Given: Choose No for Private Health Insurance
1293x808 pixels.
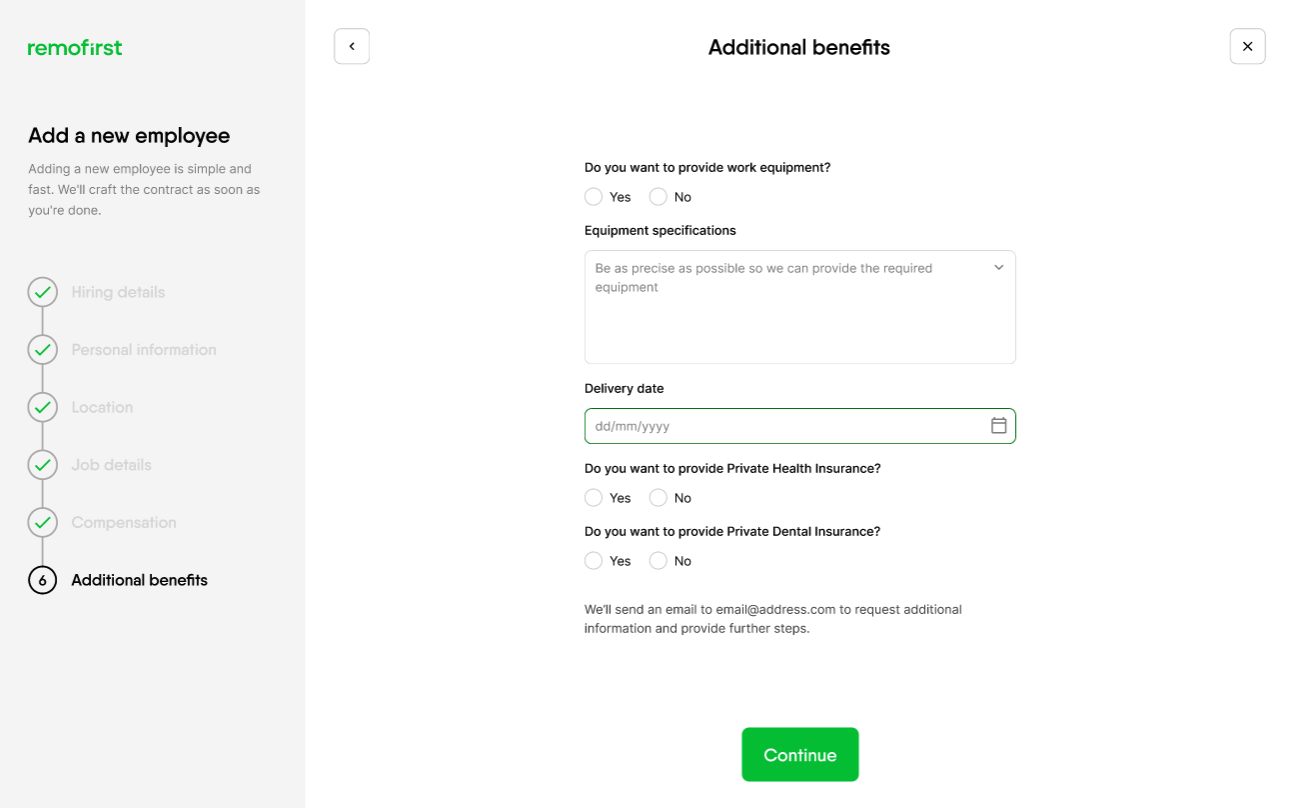Looking at the screenshot, I should pyautogui.click(x=658, y=498).
